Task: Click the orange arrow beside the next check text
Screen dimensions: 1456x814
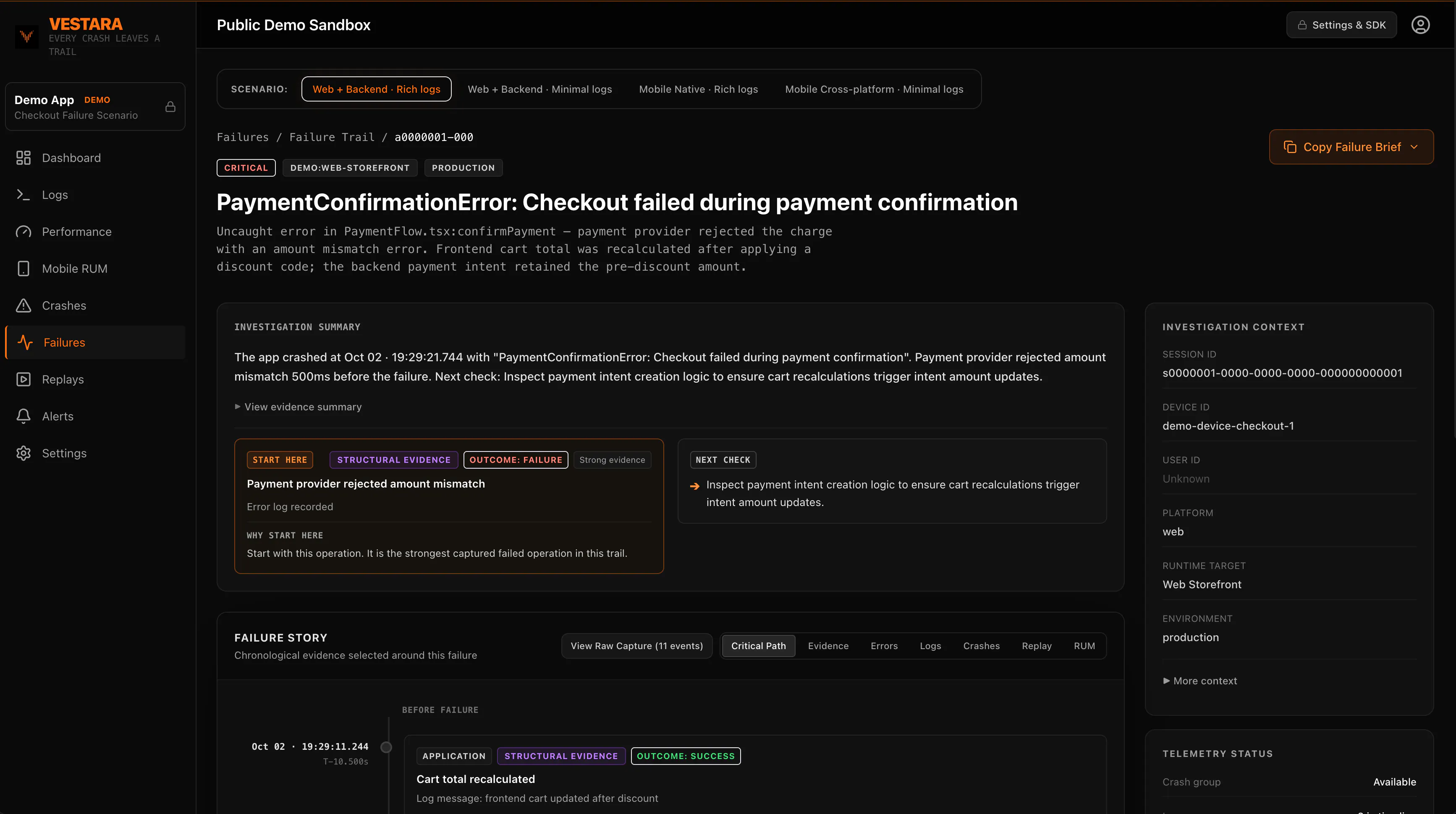Action: click(x=695, y=486)
